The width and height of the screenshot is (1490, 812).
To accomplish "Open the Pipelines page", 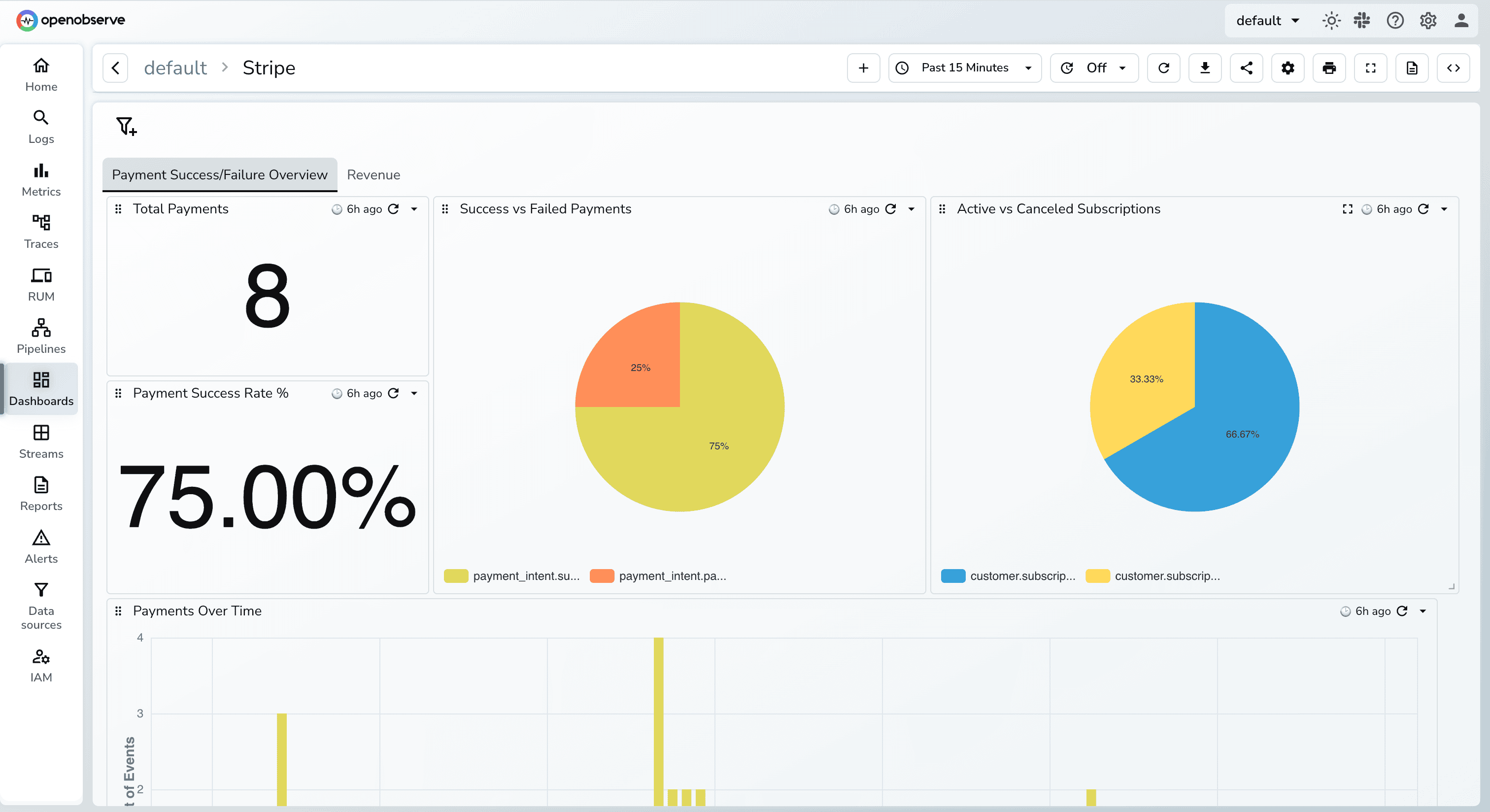I will (x=40, y=336).
